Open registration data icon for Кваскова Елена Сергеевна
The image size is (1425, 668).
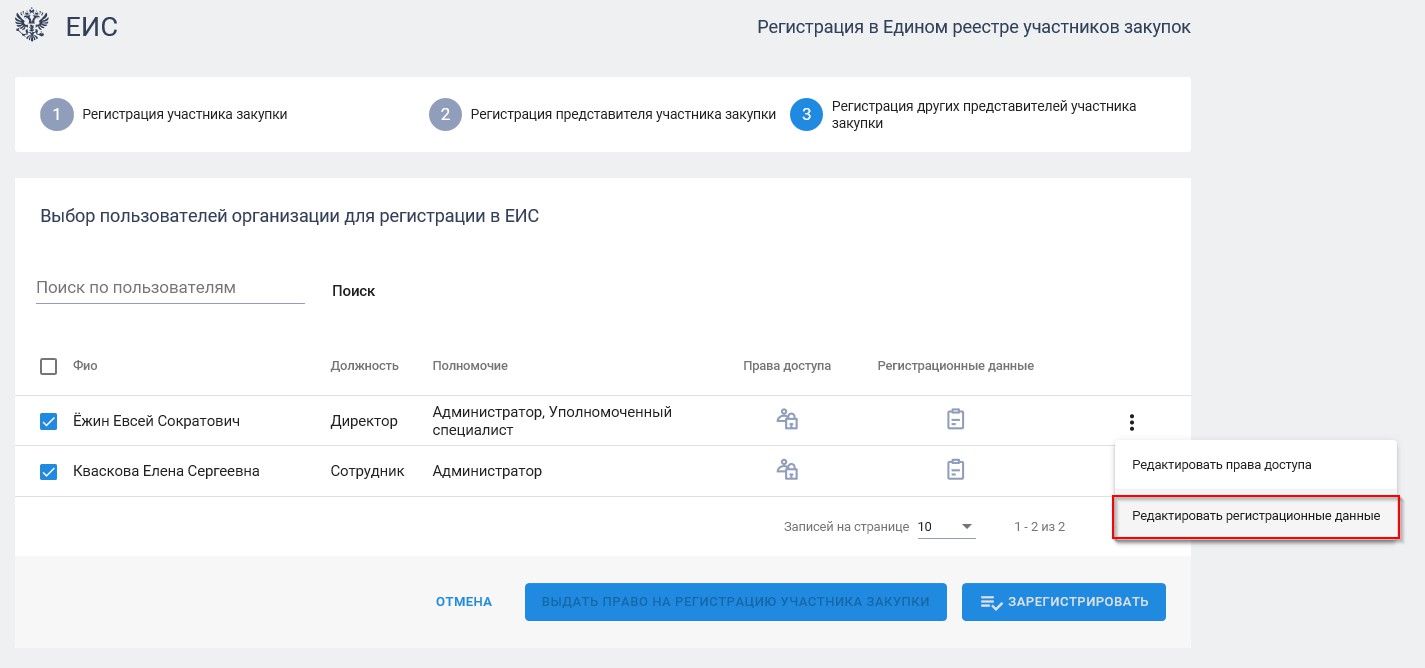pyautogui.click(x=955, y=469)
